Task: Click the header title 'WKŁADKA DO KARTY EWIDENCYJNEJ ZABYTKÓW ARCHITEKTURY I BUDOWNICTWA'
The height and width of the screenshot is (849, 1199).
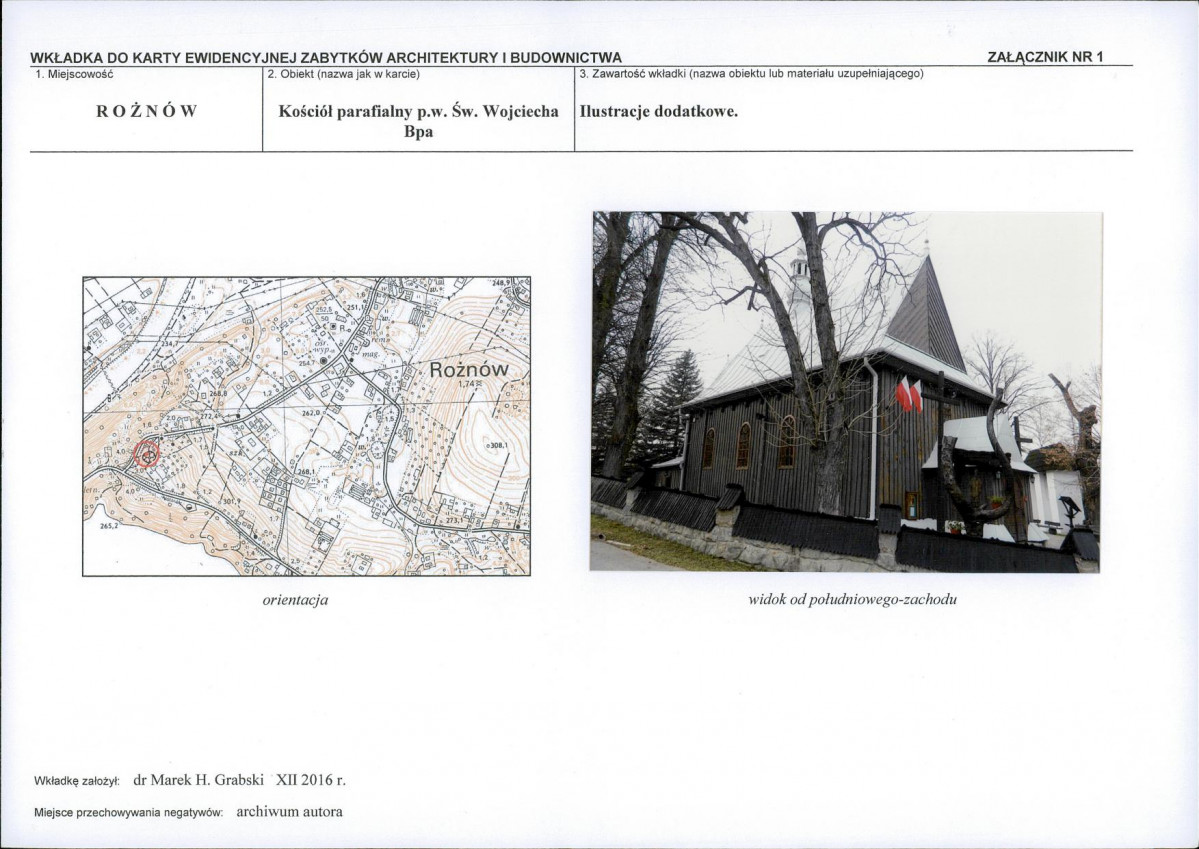Action: [x=326, y=58]
